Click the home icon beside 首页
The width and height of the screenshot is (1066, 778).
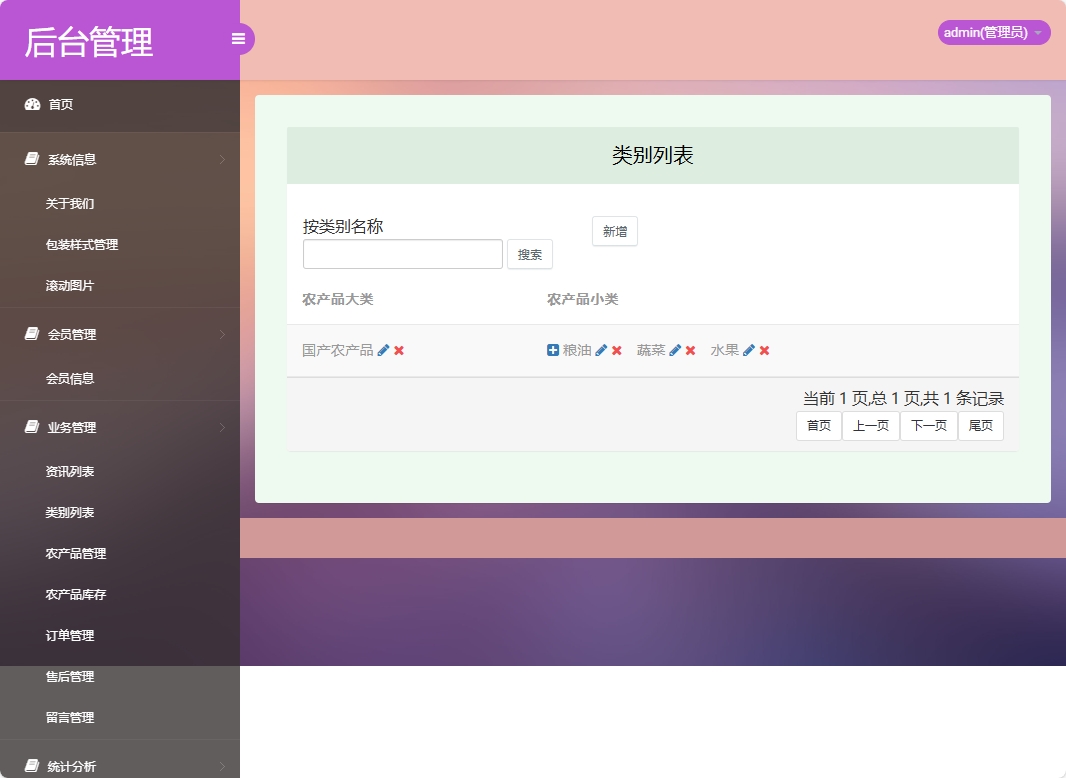pos(30,104)
